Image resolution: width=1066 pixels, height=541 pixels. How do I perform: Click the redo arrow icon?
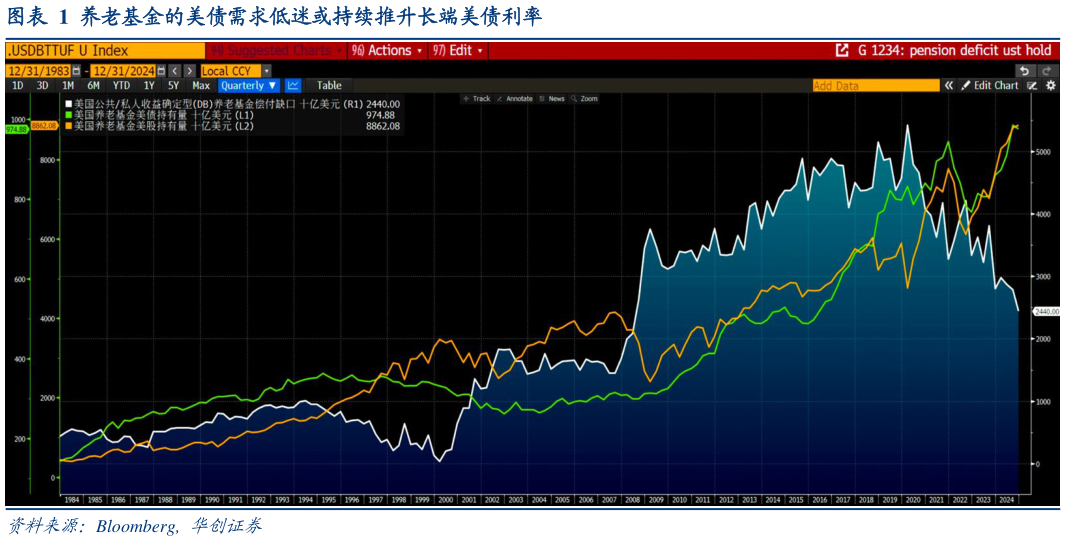(x=1048, y=71)
